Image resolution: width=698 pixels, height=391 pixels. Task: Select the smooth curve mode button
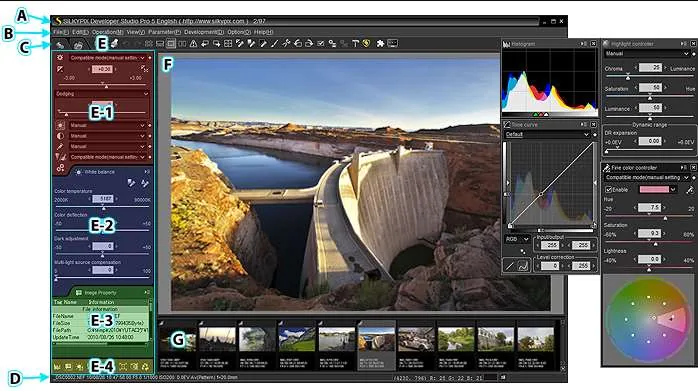(523, 266)
